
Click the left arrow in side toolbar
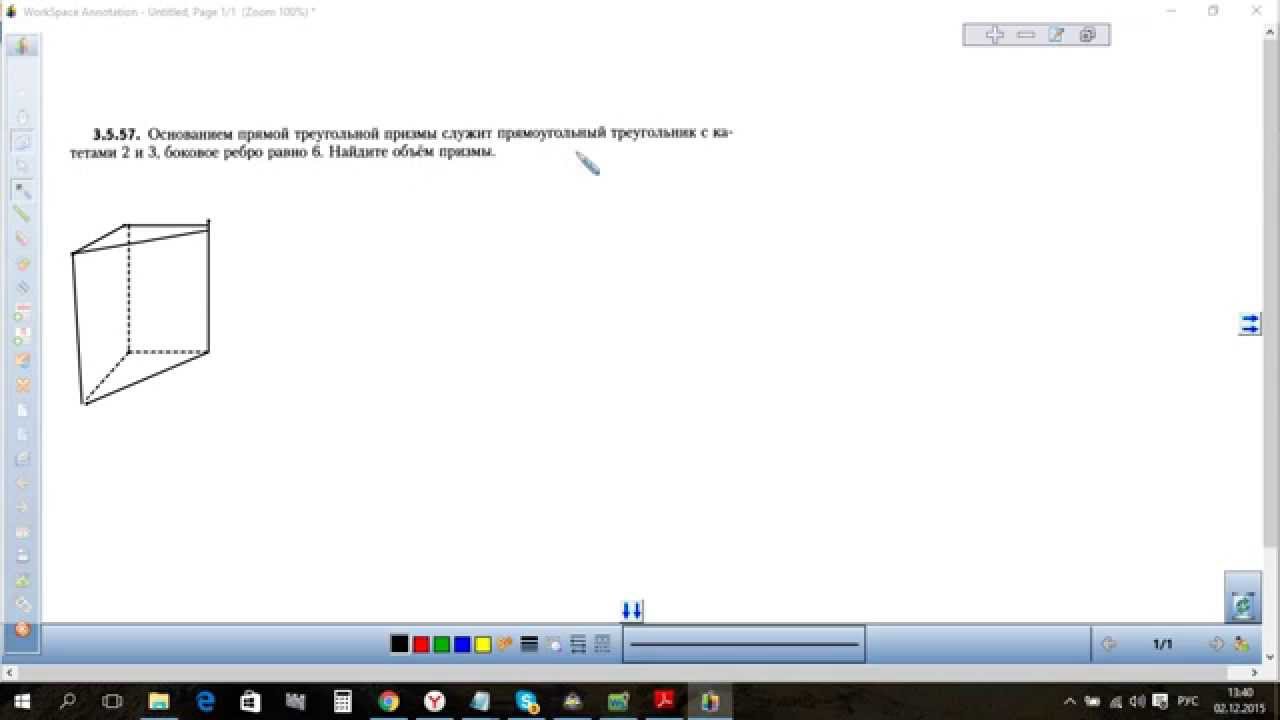tap(22, 483)
